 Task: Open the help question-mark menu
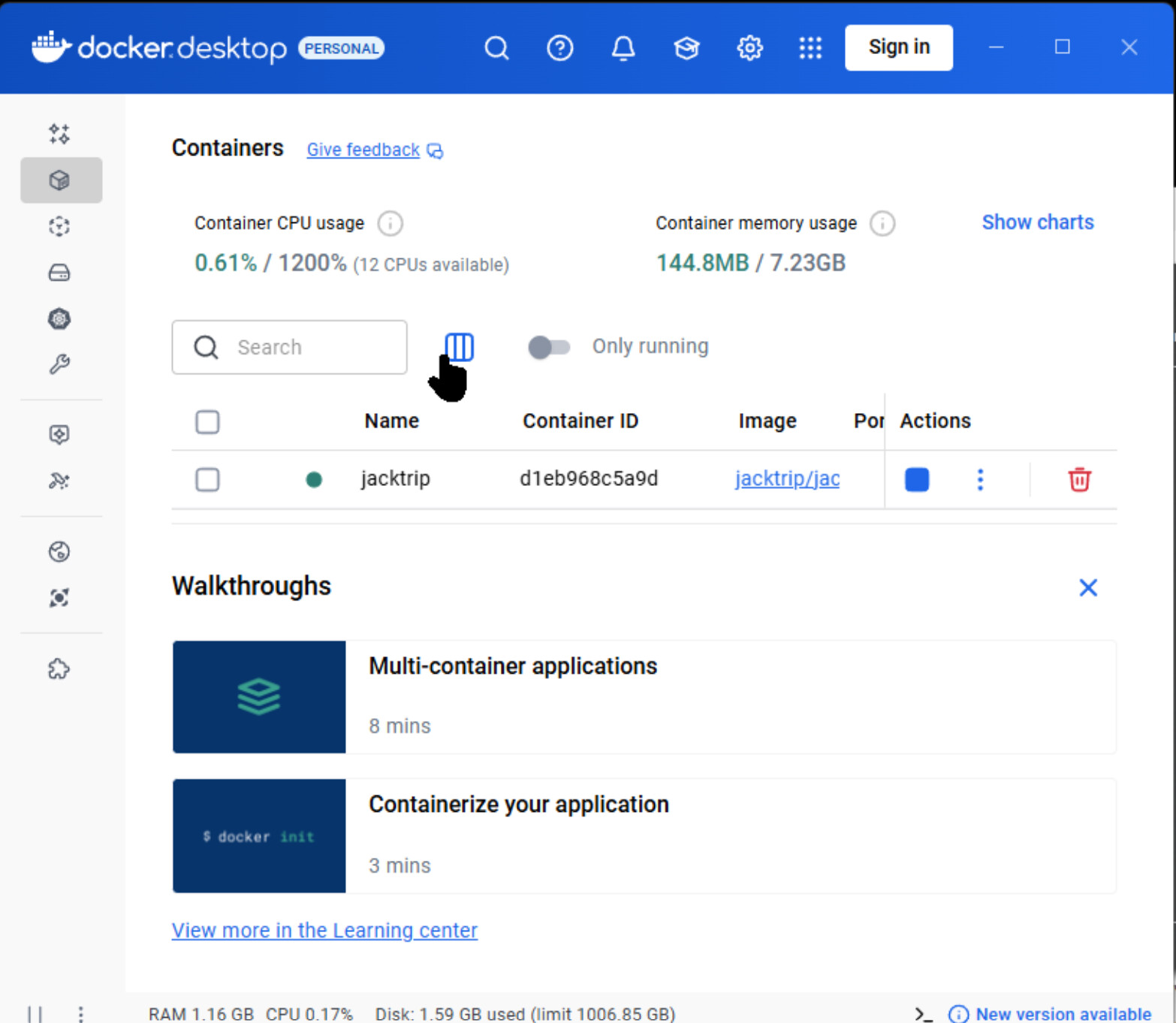pyautogui.click(x=559, y=48)
